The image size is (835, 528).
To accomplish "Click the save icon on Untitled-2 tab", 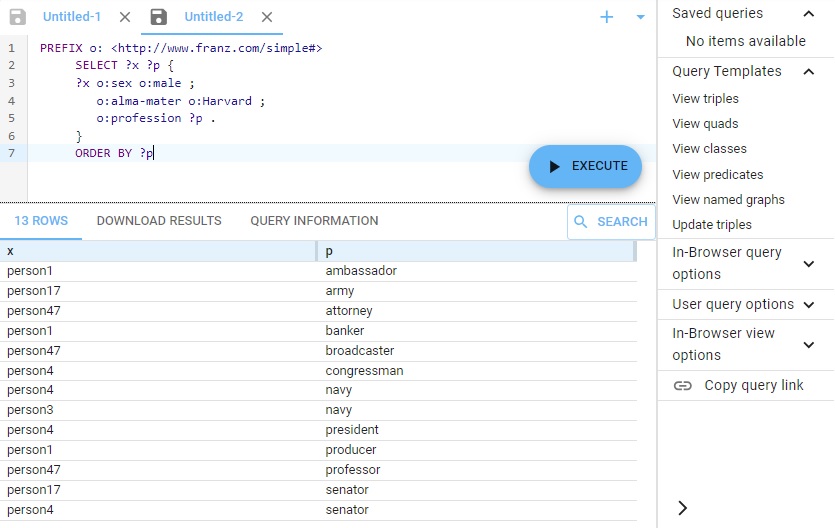I will click(159, 17).
